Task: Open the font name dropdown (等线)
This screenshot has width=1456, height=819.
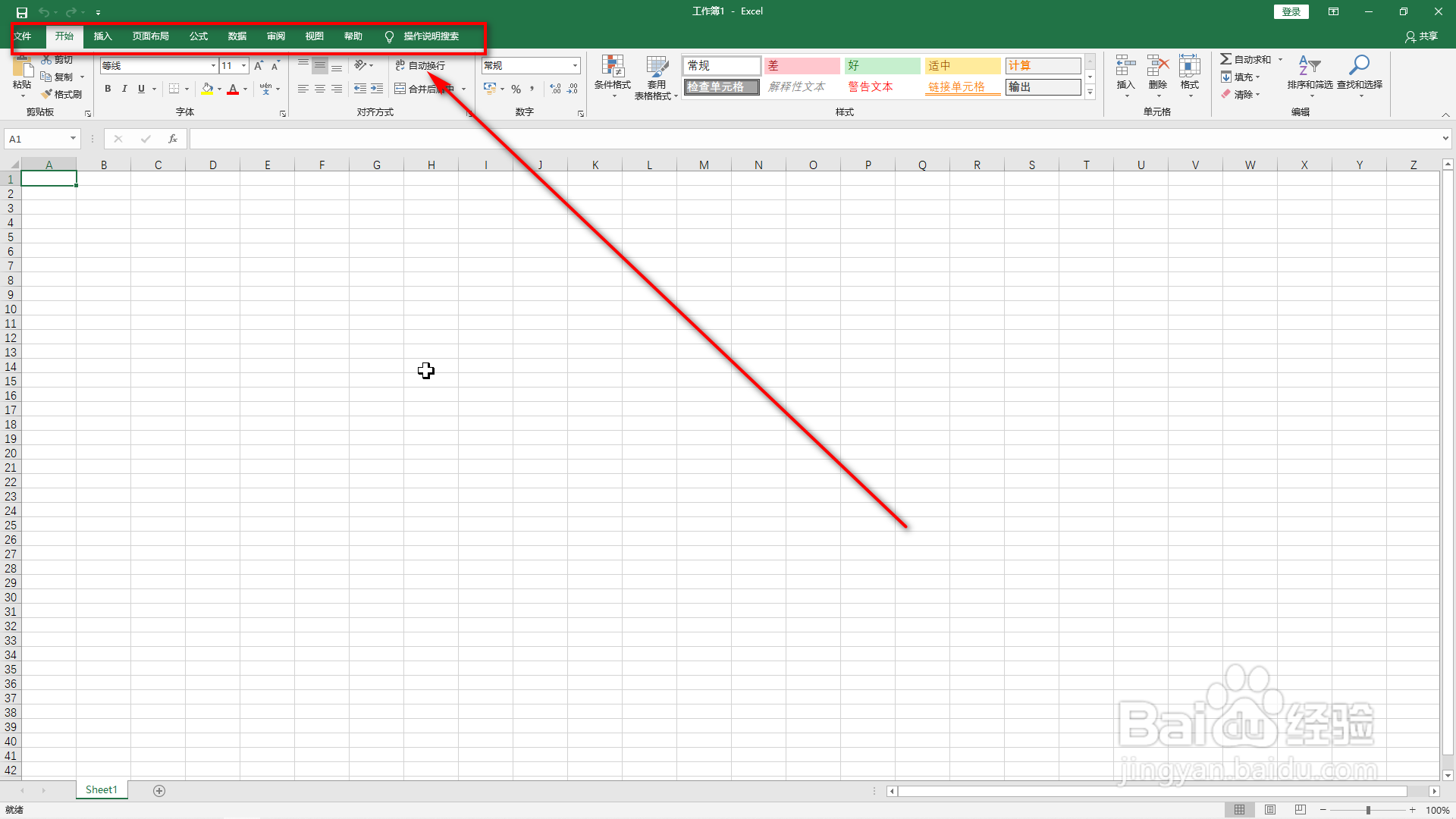Action: pos(213,66)
